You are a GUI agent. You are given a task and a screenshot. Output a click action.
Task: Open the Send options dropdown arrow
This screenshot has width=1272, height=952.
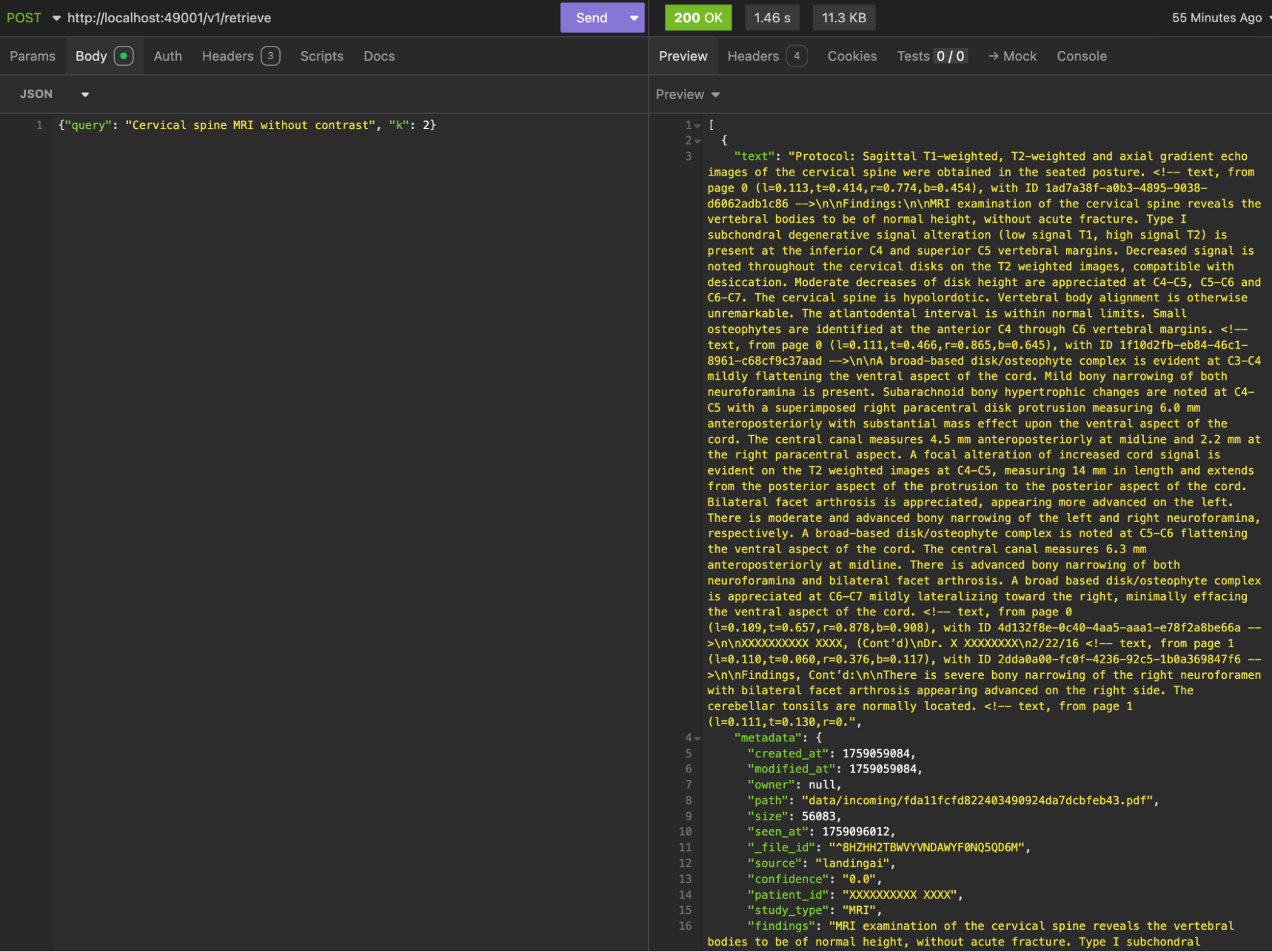pos(634,18)
